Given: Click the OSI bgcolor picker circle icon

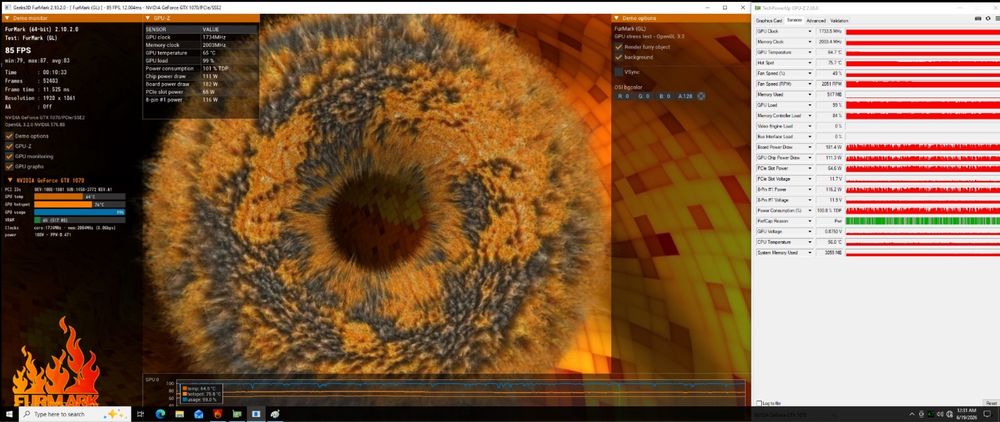Looking at the screenshot, I should tap(701, 96).
